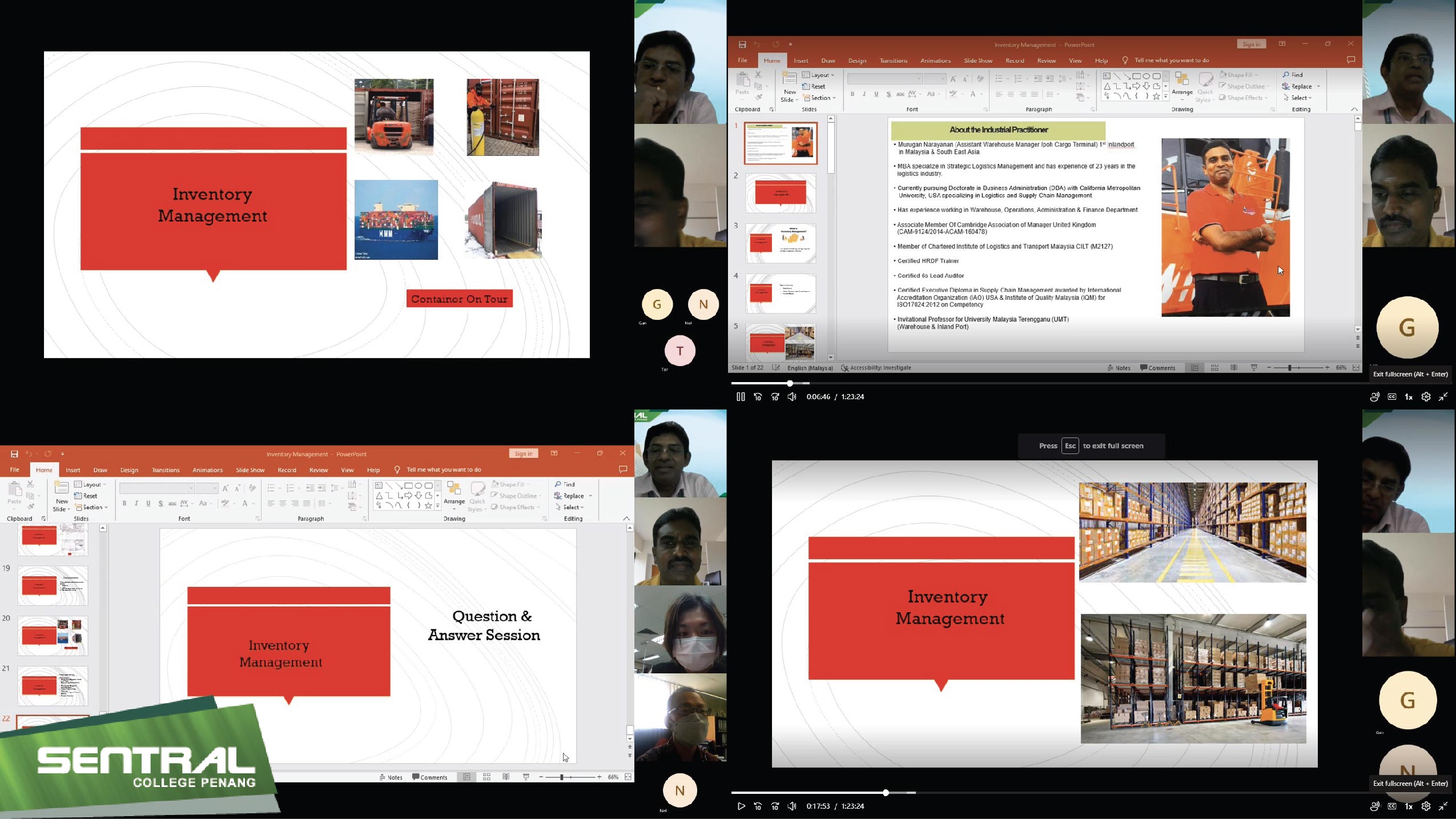Click Format Painter in the practitioner-slide PowerPoint ribbon
Image resolution: width=1456 pixels, height=819 pixels.
pos(758,98)
